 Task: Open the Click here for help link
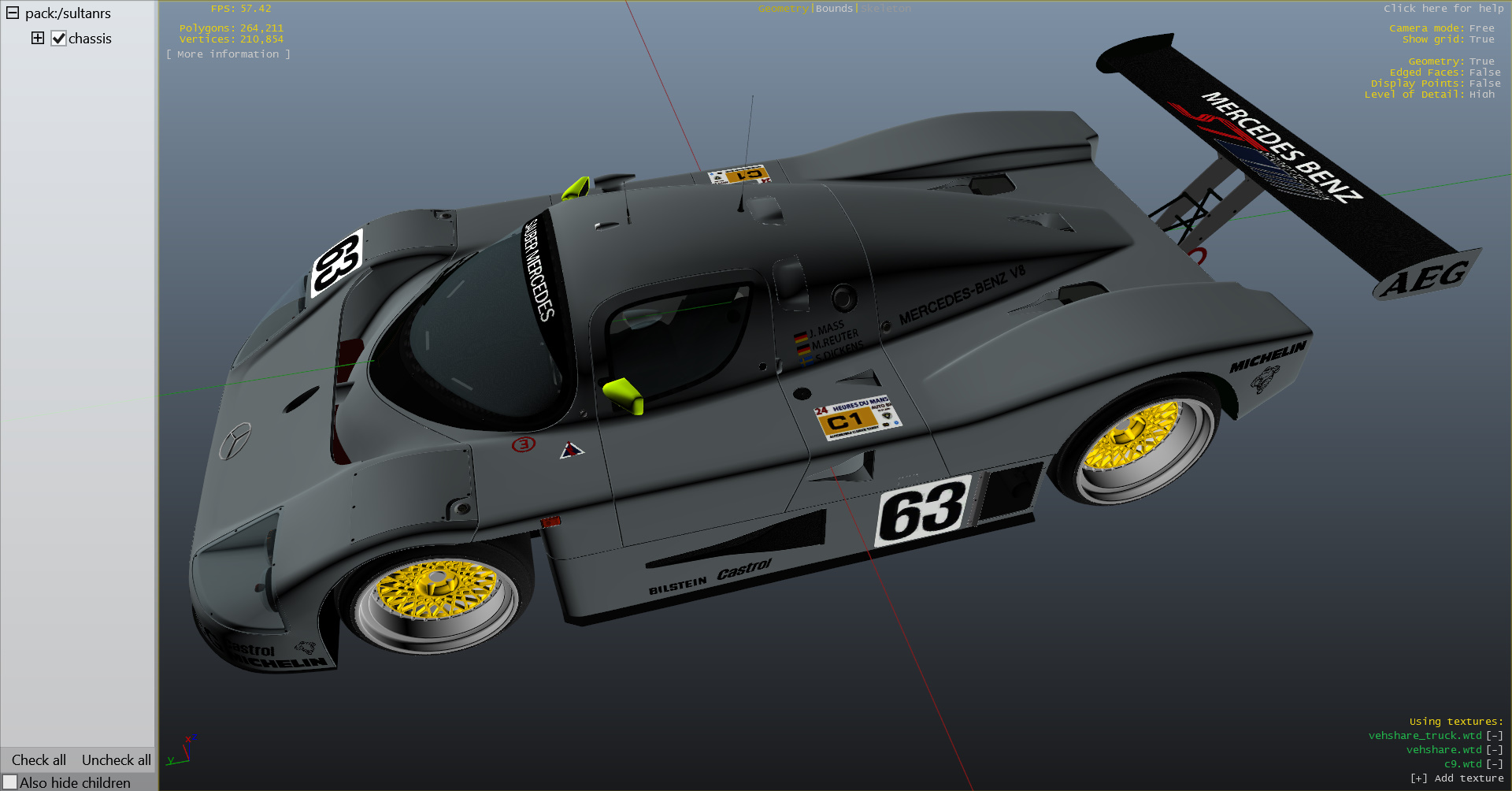(1443, 9)
